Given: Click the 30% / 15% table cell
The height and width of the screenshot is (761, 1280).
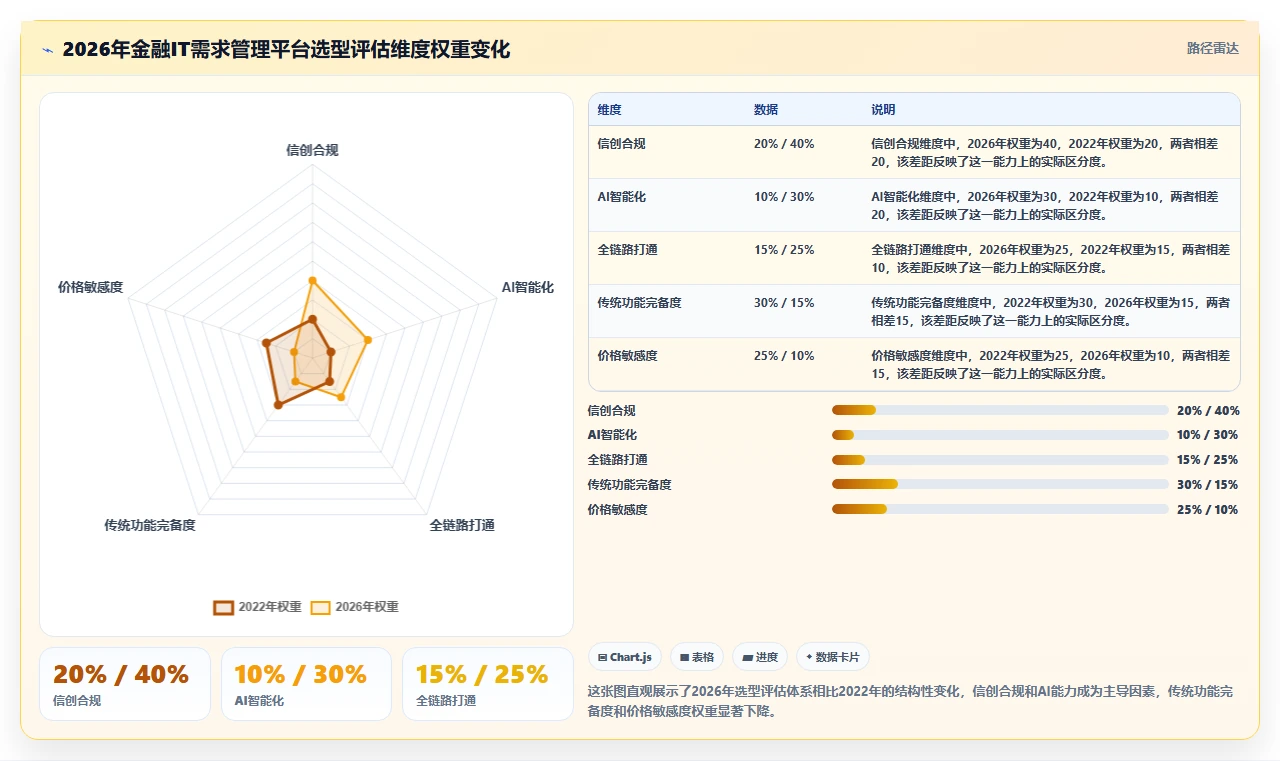Looking at the screenshot, I should tap(784, 302).
